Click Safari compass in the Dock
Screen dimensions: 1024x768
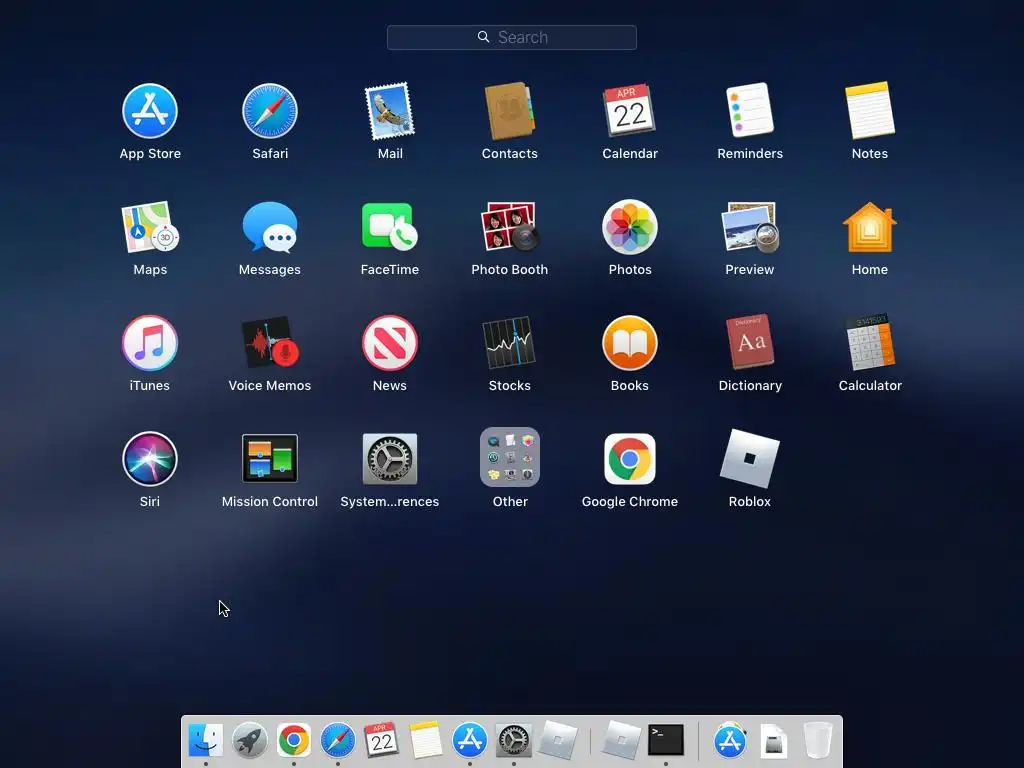(338, 740)
